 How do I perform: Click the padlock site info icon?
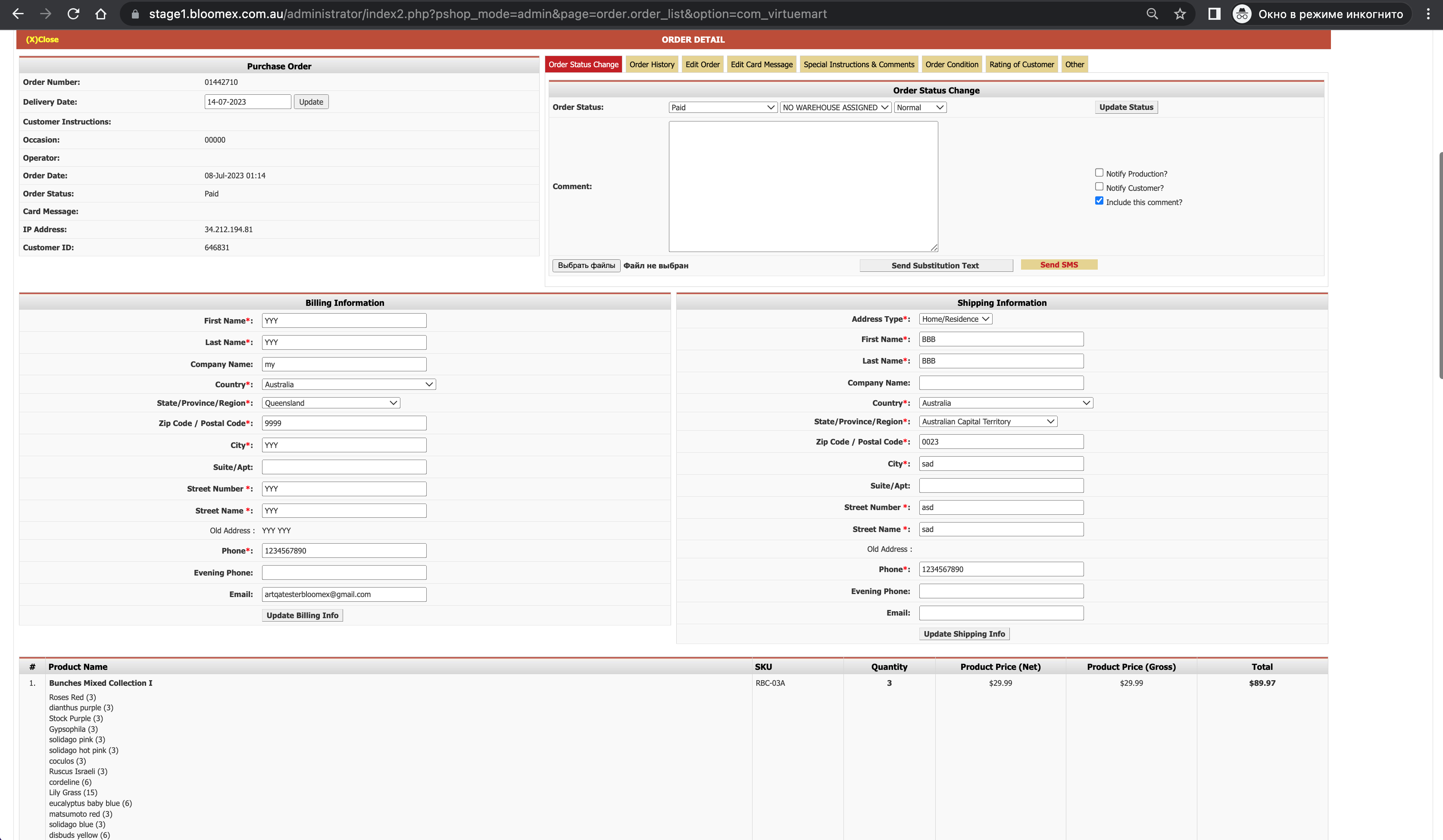click(x=135, y=14)
